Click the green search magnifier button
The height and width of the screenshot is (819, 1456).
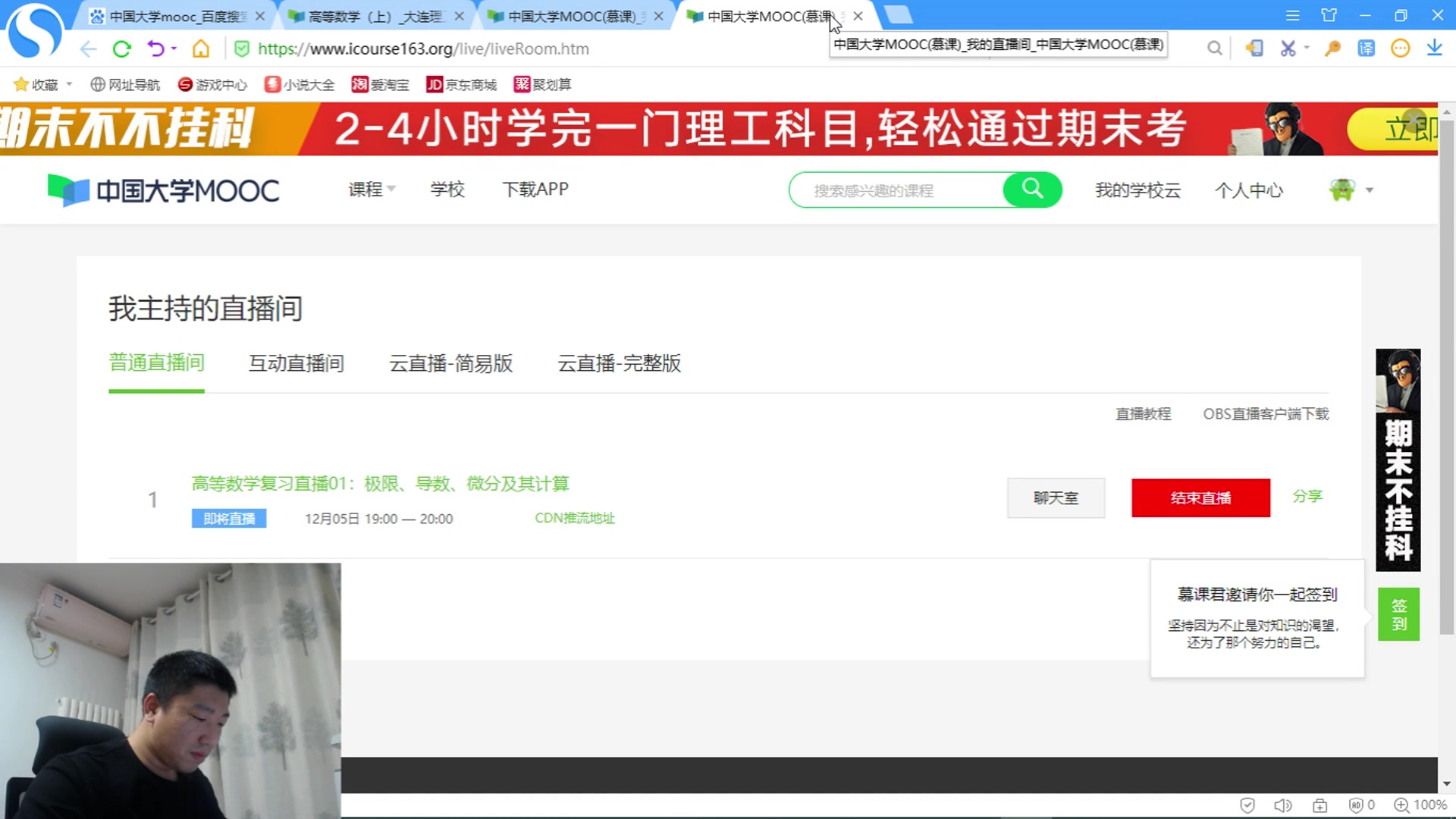pos(1032,189)
